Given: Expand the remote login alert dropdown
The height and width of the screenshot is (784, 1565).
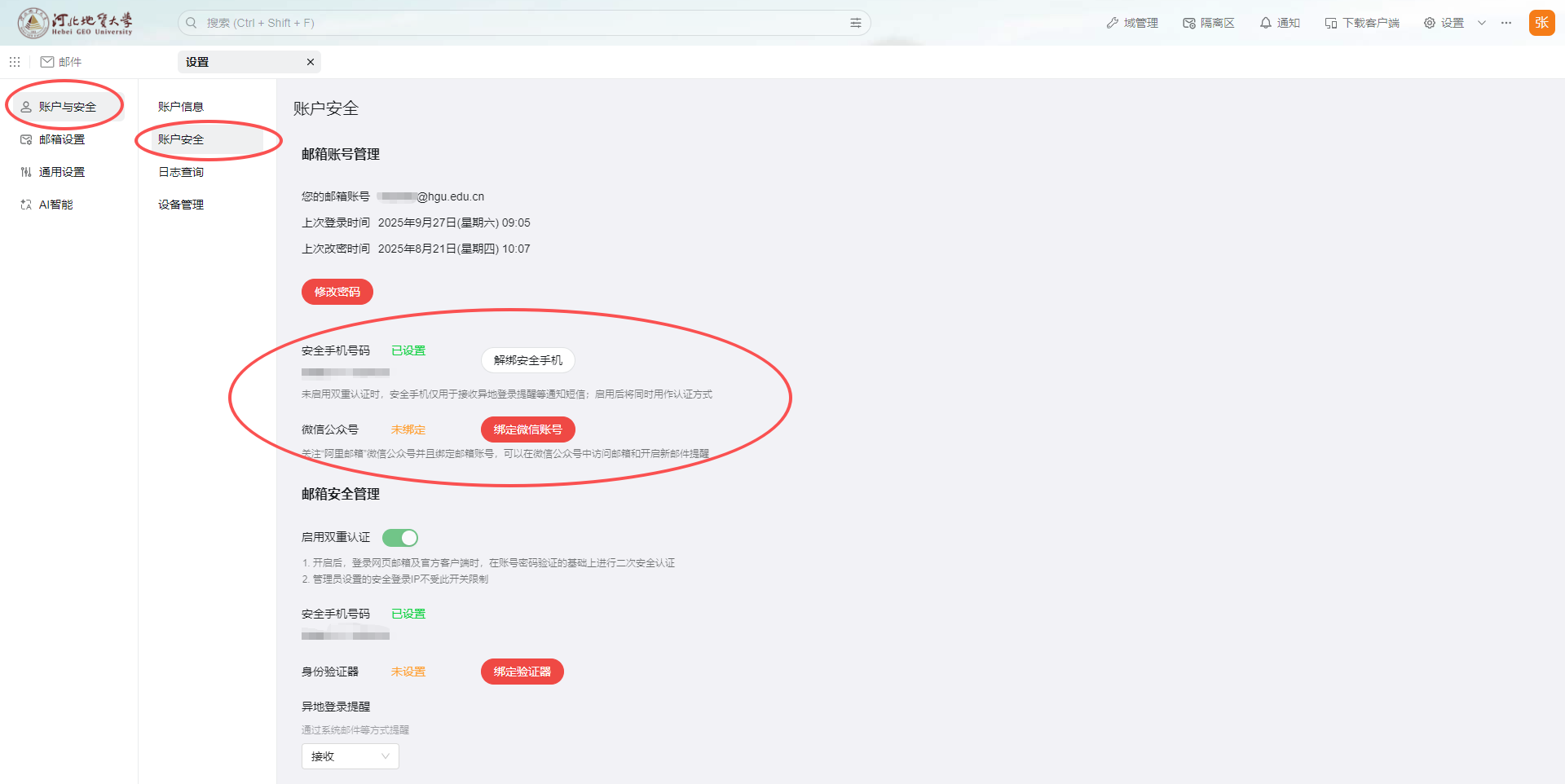Looking at the screenshot, I should [350, 756].
